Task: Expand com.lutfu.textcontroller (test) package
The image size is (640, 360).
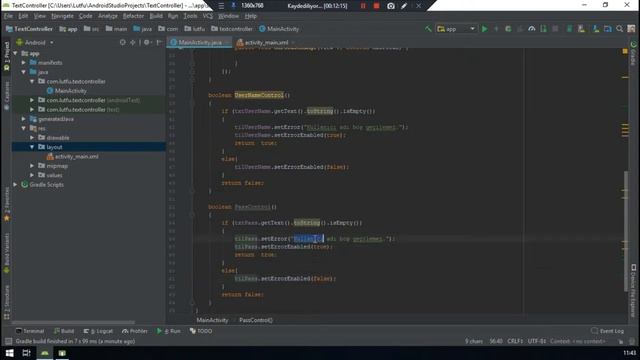Action: coord(32,109)
